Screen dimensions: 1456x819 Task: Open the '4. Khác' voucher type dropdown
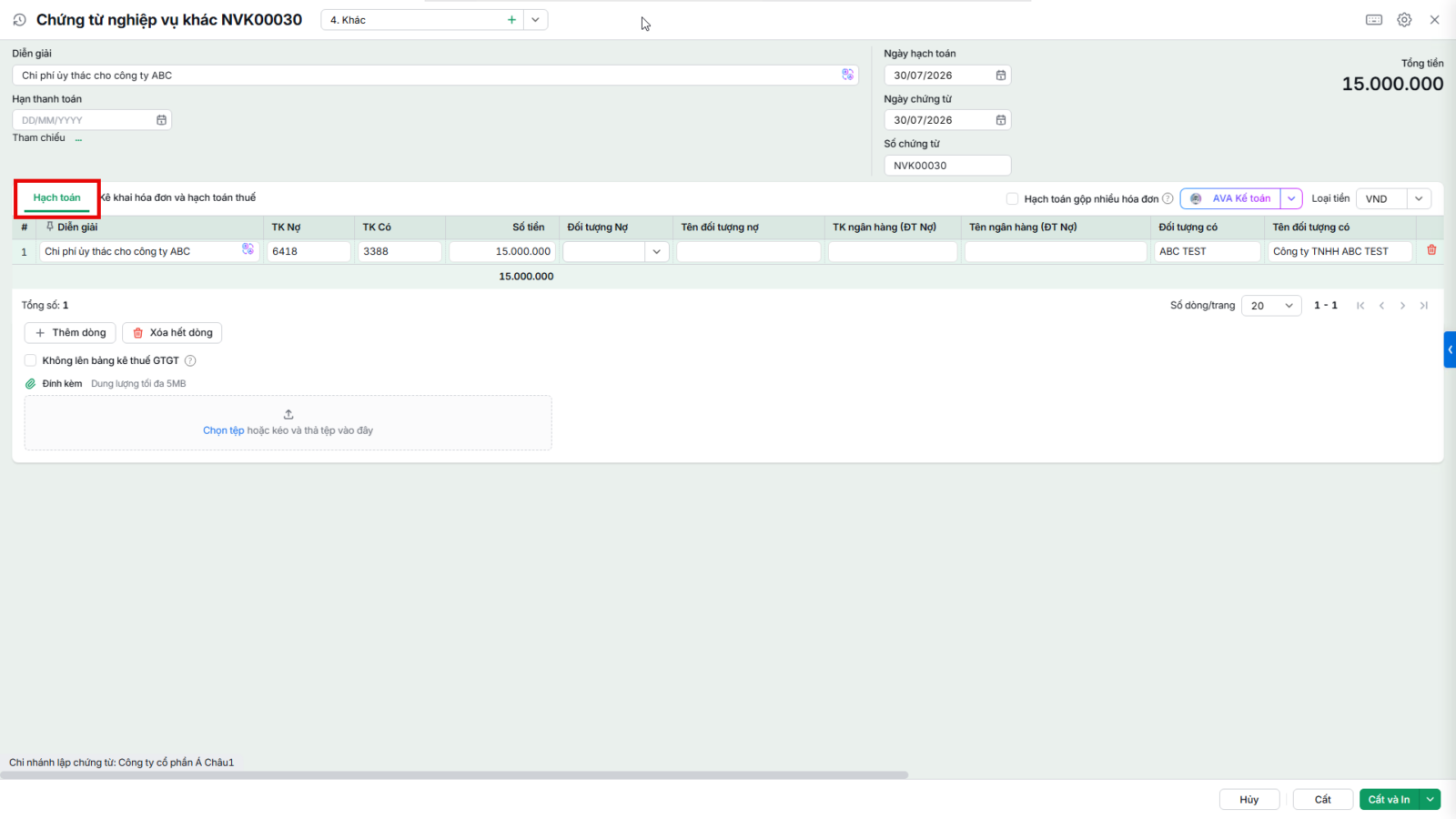tap(535, 20)
